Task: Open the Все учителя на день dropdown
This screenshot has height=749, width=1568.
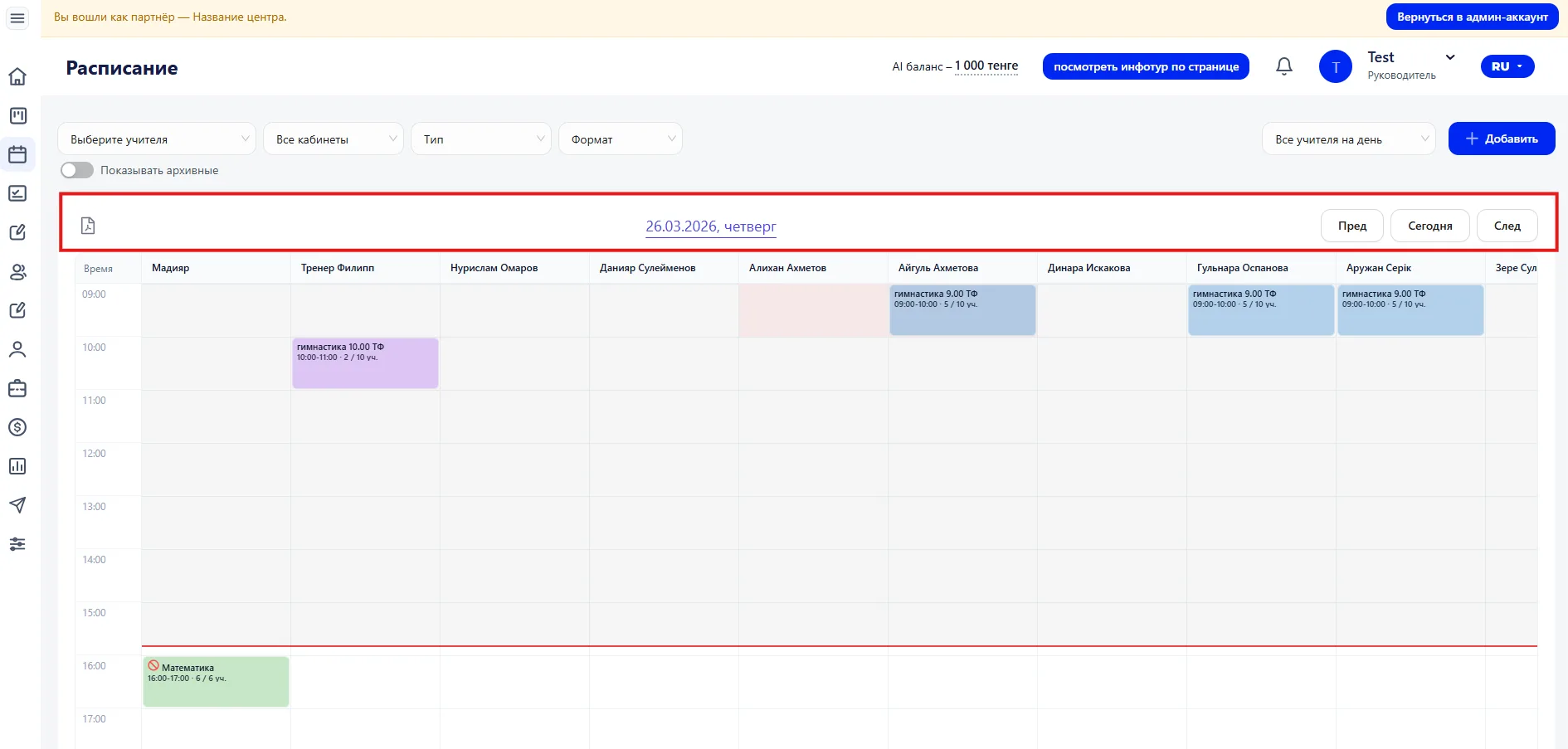Action: point(1349,139)
